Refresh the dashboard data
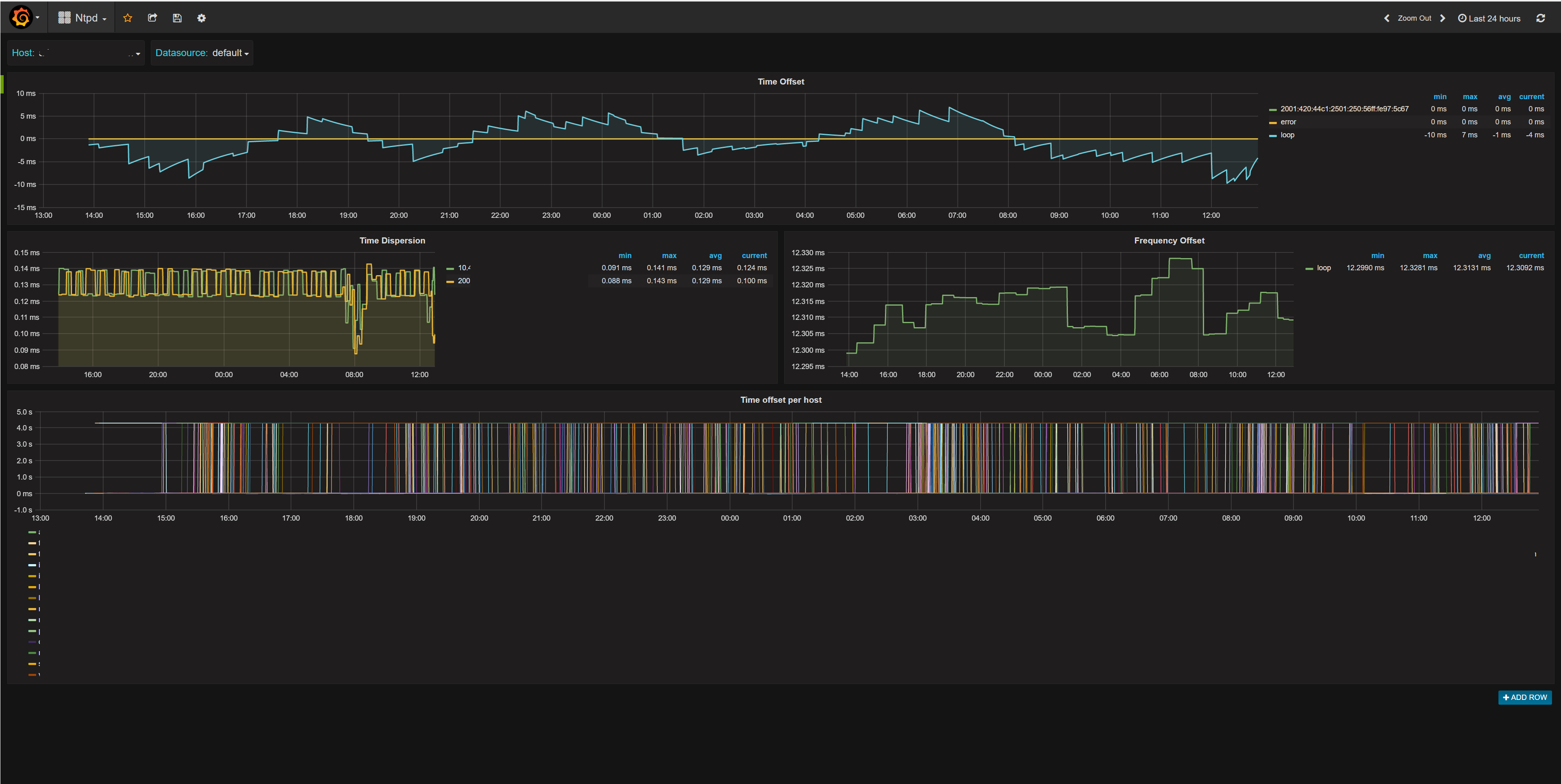The height and width of the screenshot is (784, 1561). (1540, 18)
